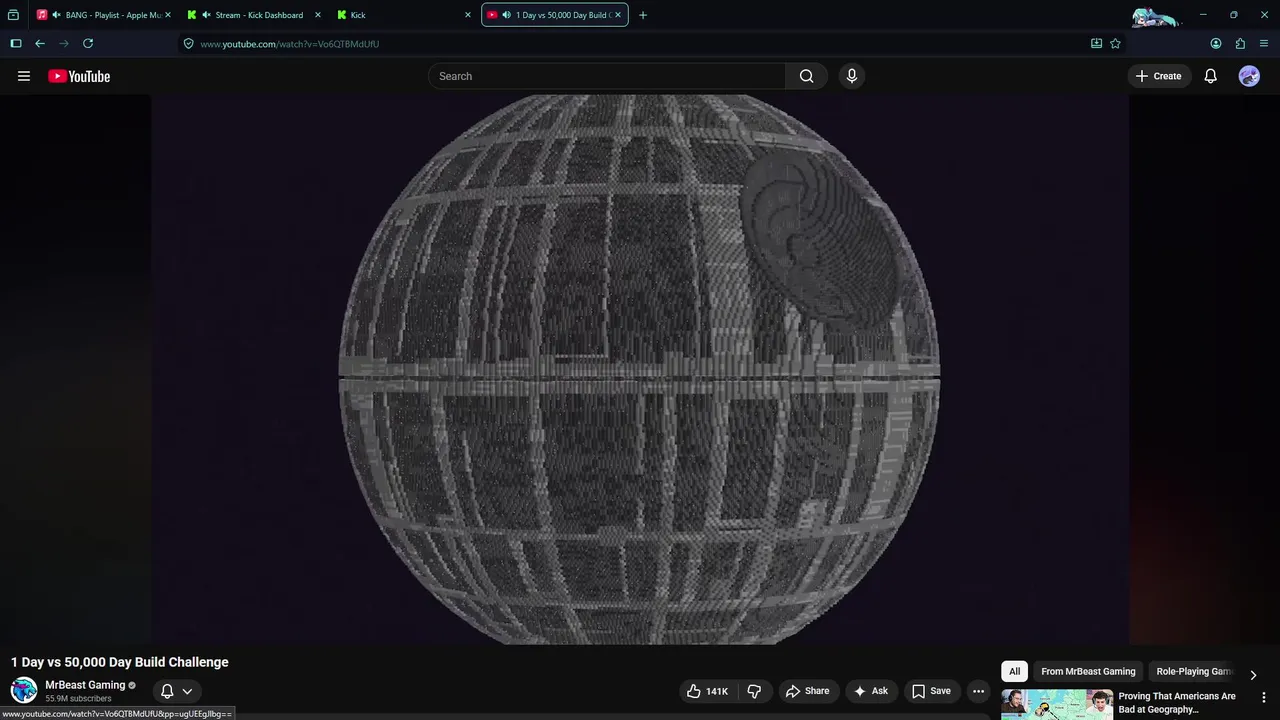Mute the Apple Music tab audio icon
This screenshot has width=1280, height=720.
click(56, 15)
